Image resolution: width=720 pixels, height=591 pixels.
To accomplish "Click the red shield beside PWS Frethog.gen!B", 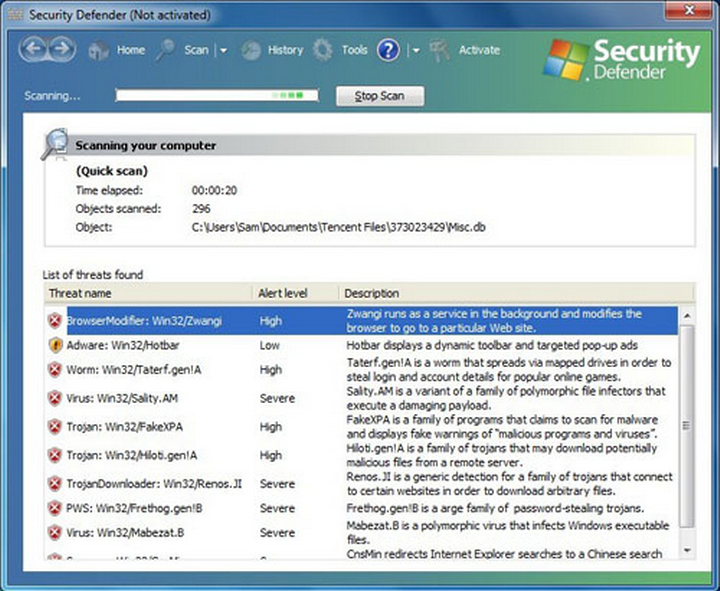I will click(55, 508).
